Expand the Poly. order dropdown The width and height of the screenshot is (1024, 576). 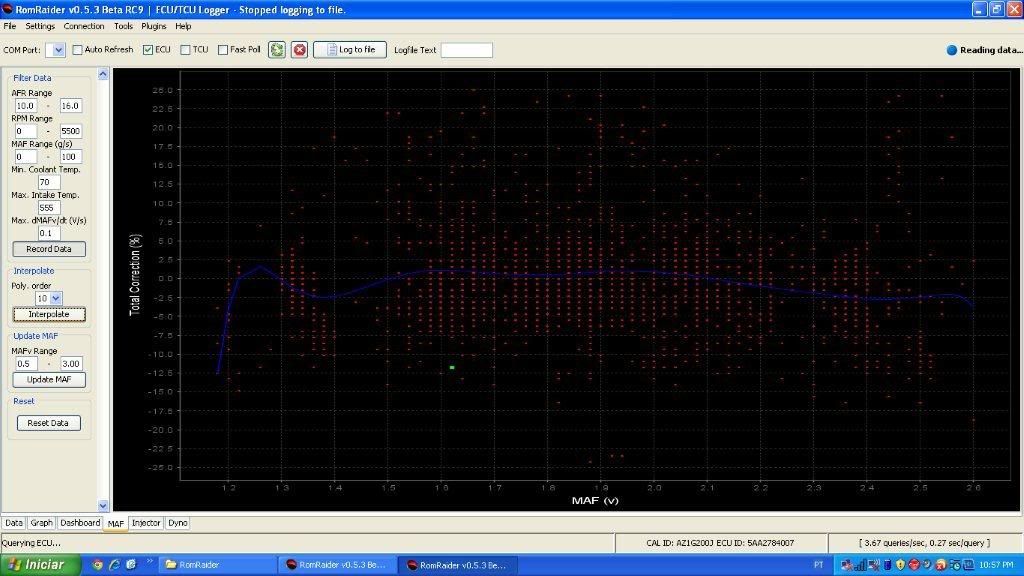click(x=55, y=298)
